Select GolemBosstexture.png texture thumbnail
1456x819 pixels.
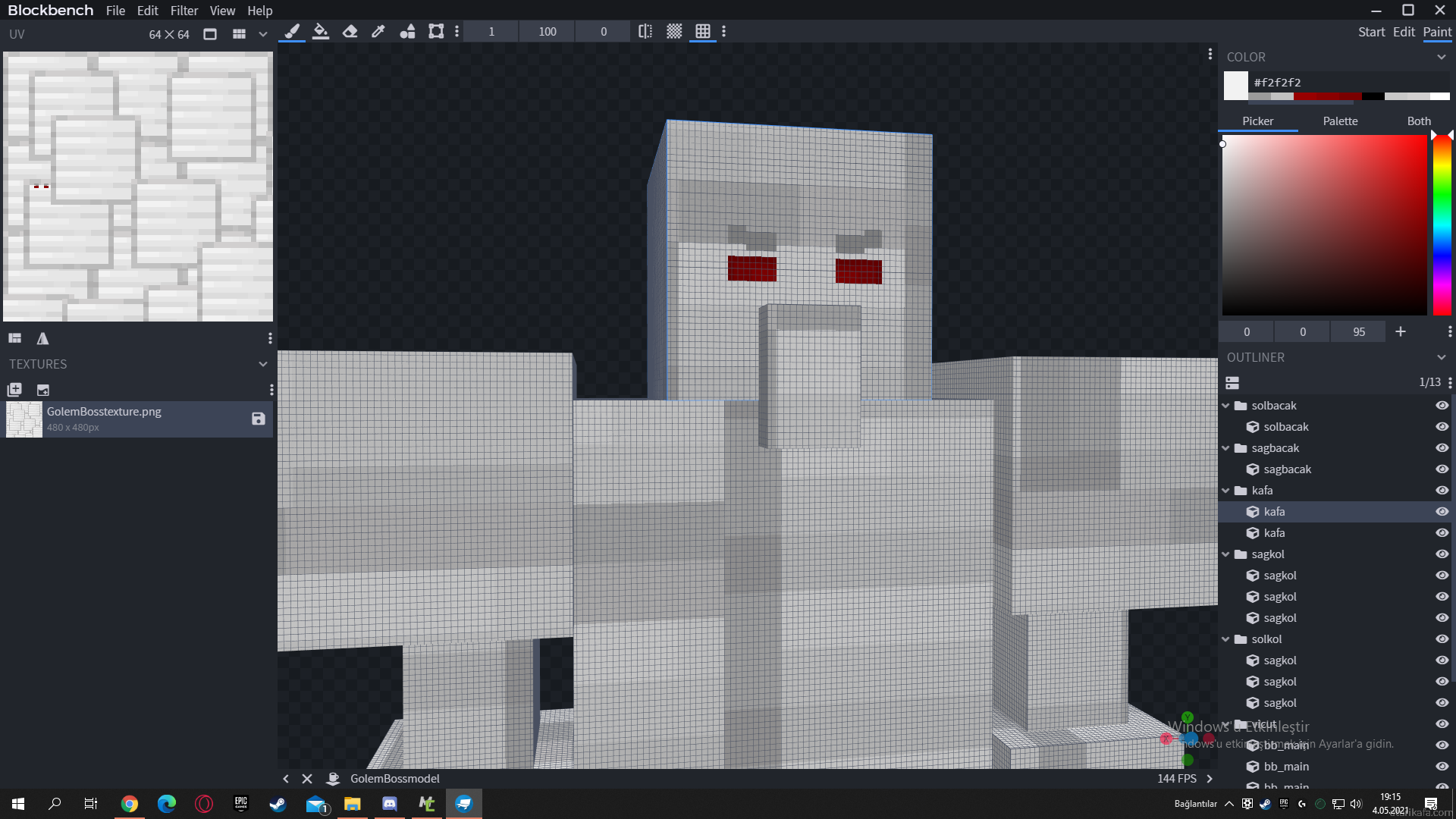24,419
